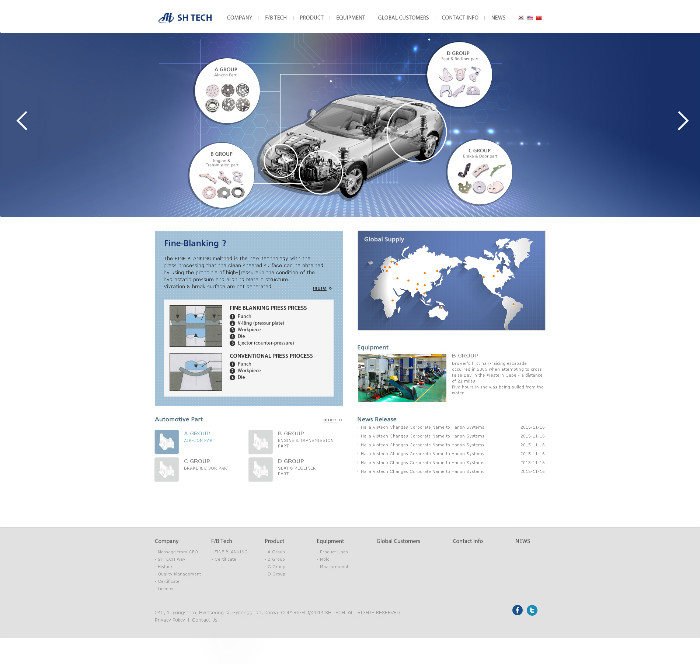Open the Product menu in navigation

pyautogui.click(x=311, y=17)
